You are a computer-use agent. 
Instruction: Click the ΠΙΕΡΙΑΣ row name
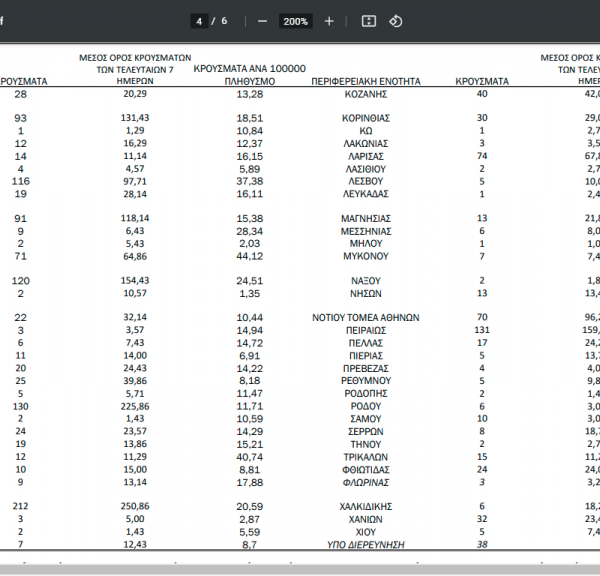pos(366,356)
